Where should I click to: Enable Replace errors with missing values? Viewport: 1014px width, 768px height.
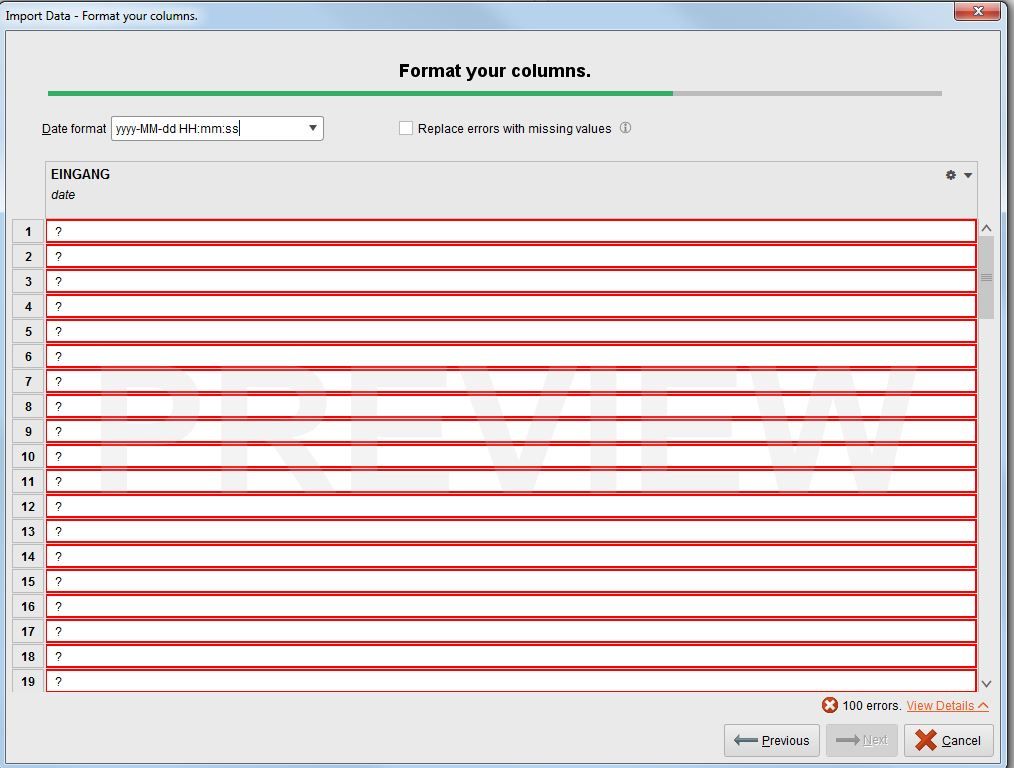coord(406,128)
